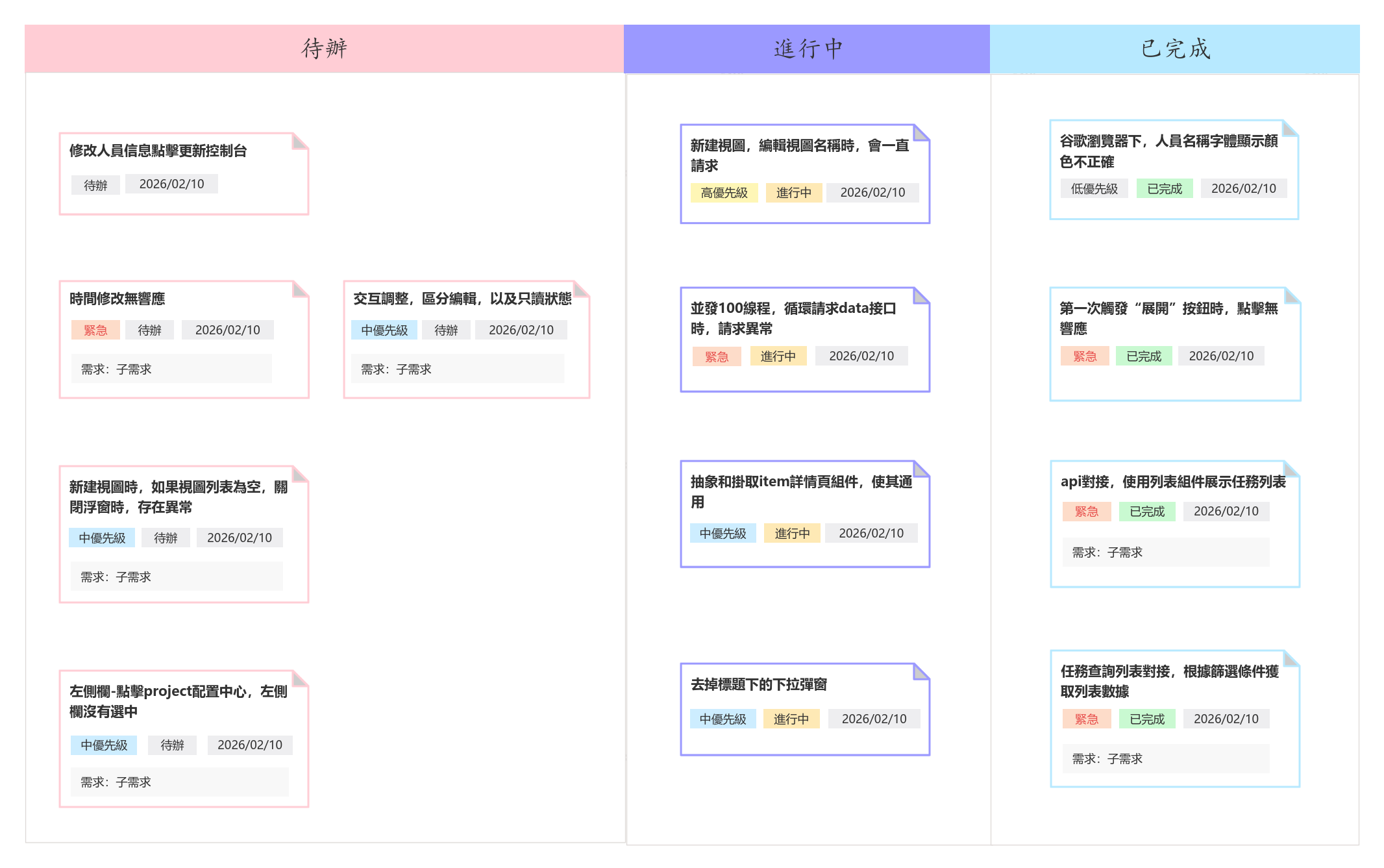The height and width of the screenshot is (868, 1384).
Task: Click date 2026/02/10 on 任務查詢列表對接 card
Action: [x=1226, y=719]
